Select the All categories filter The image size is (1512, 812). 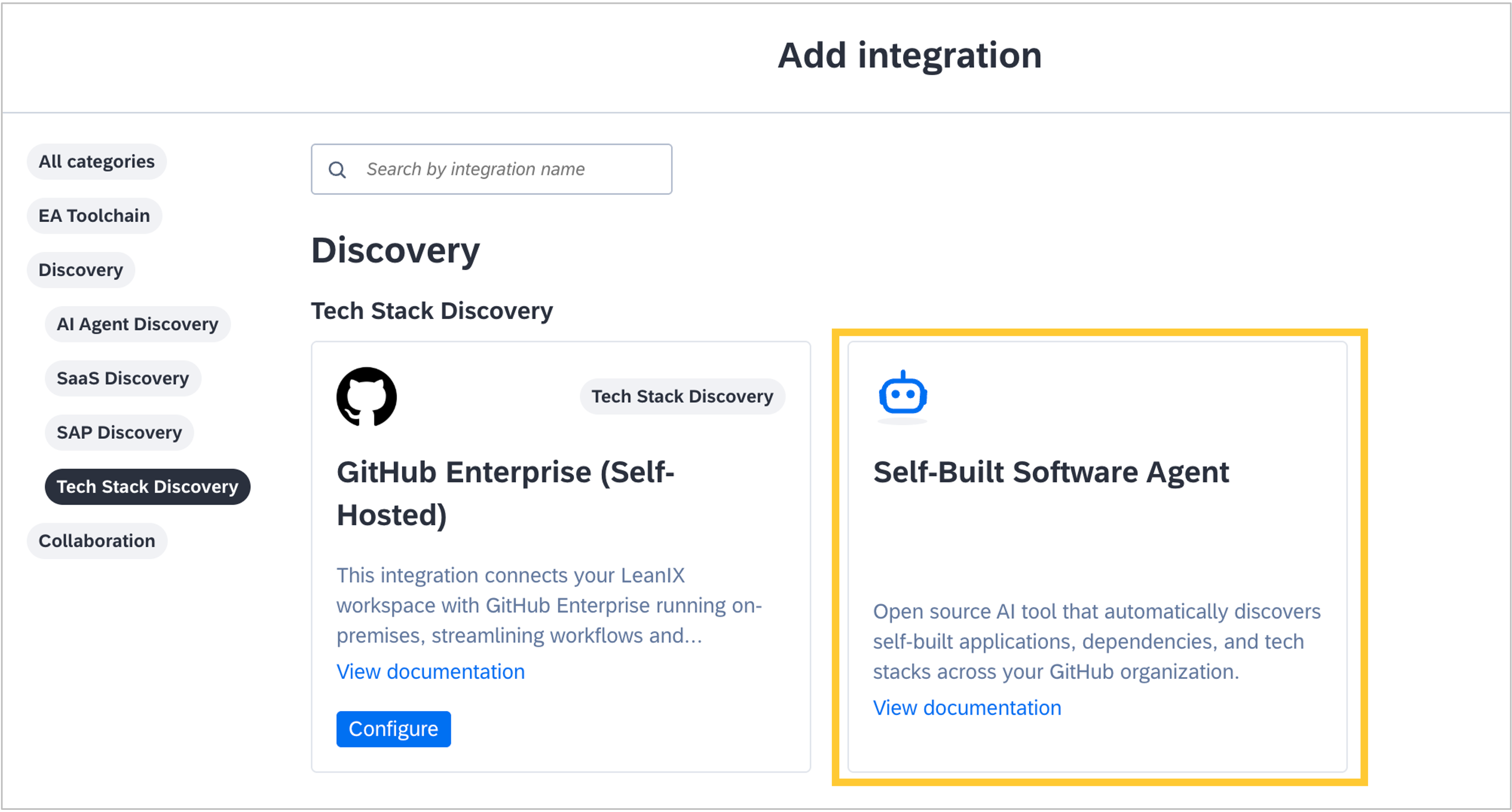click(x=97, y=161)
